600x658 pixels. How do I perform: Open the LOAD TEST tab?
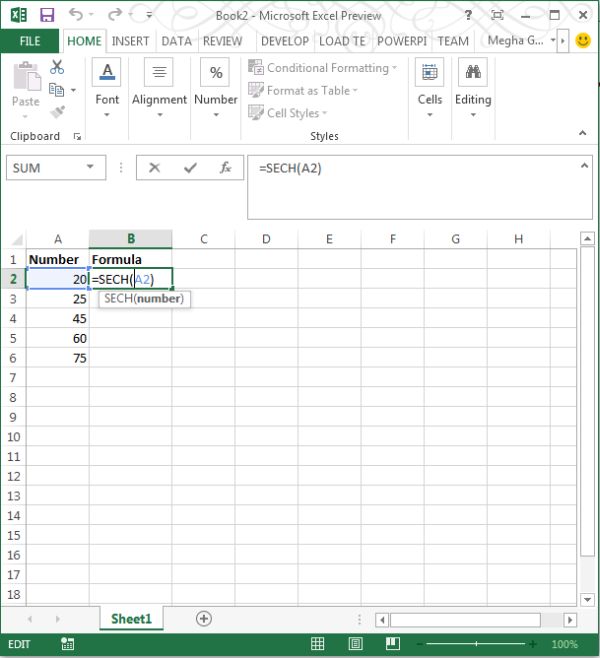[342, 41]
